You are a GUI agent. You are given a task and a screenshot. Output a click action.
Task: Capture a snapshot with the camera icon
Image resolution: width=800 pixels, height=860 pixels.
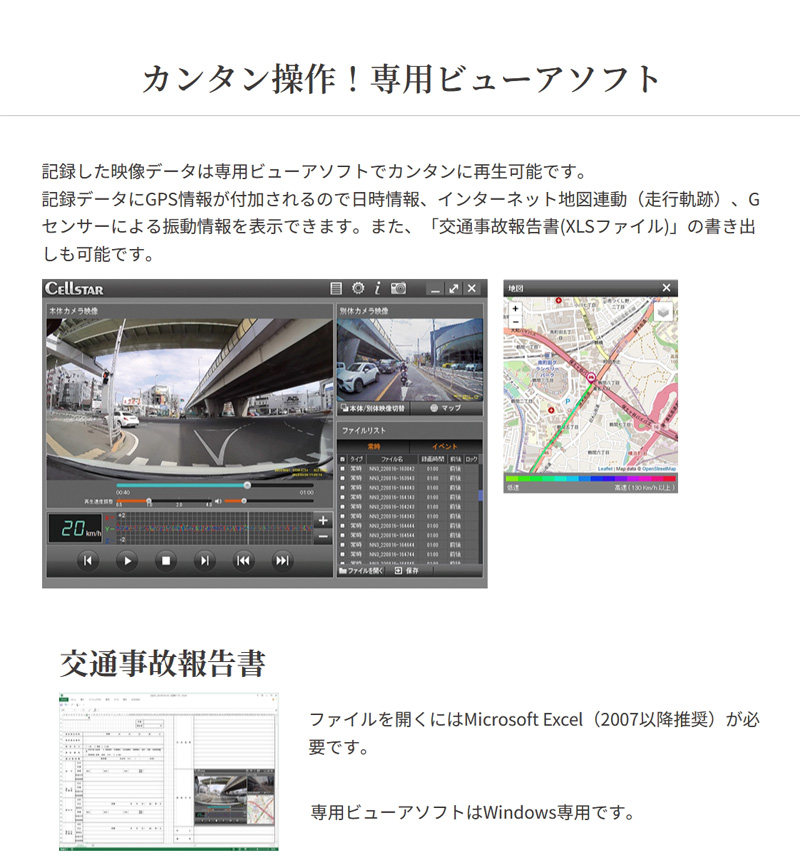tap(399, 288)
